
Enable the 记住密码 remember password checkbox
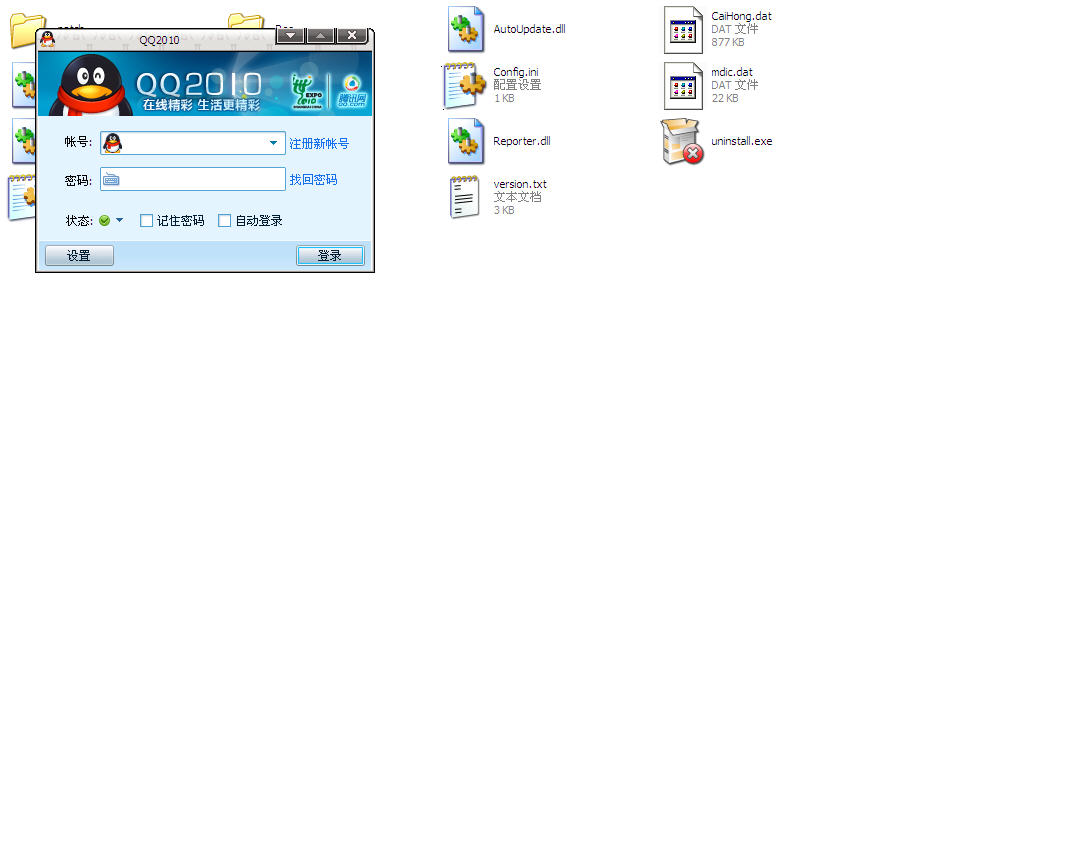click(146, 220)
